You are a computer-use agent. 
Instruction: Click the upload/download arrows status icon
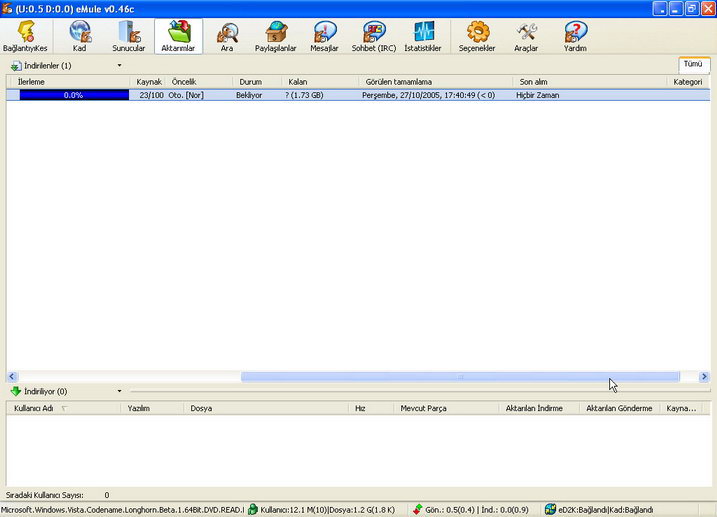417,509
